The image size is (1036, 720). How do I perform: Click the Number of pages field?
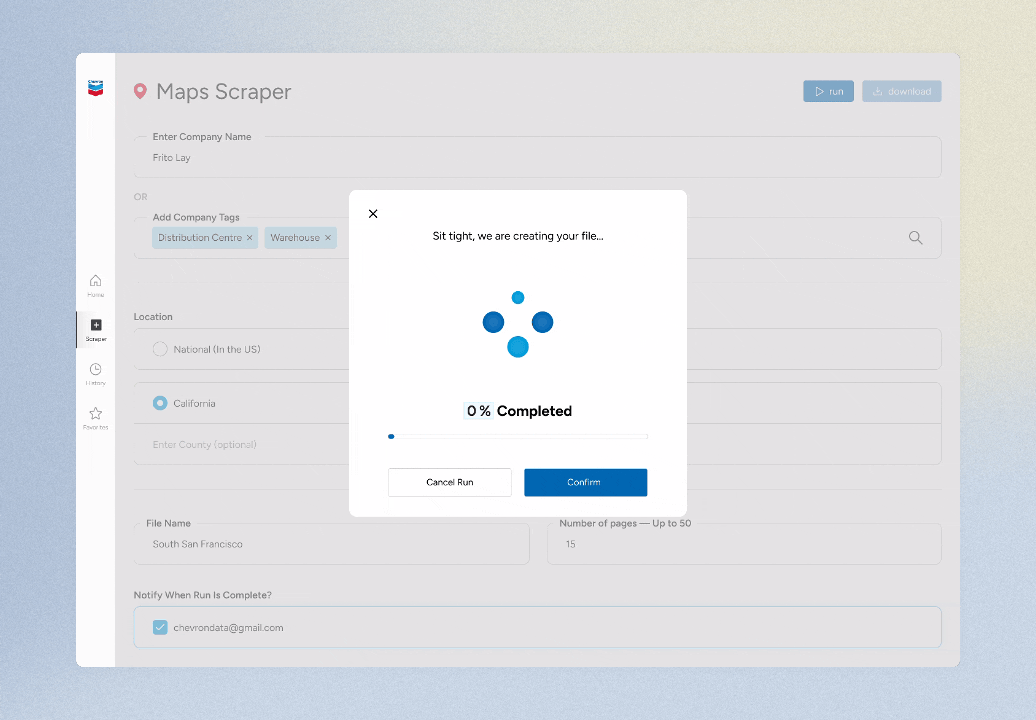(744, 544)
